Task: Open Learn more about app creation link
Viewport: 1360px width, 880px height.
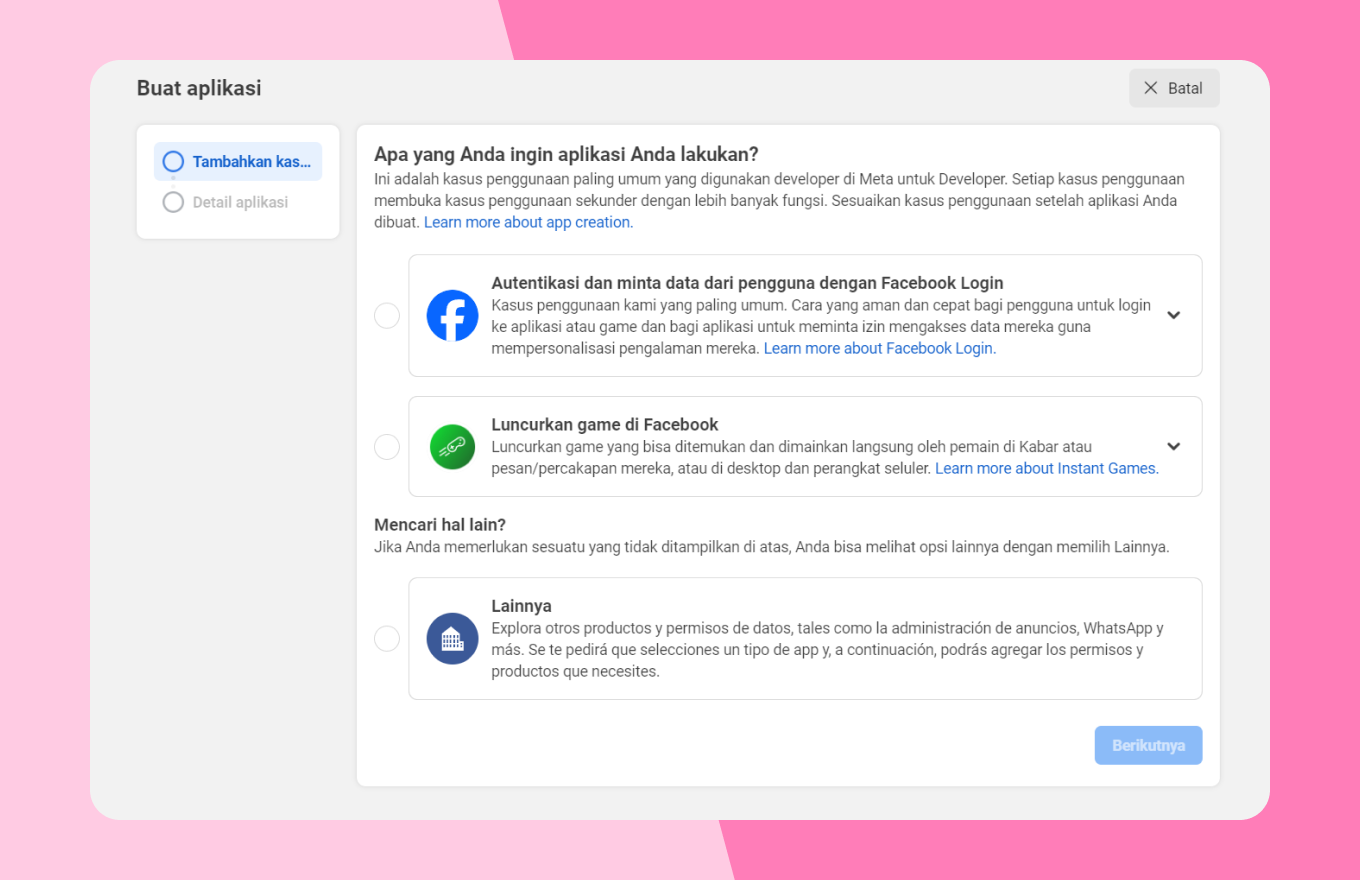Action: (x=528, y=222)
